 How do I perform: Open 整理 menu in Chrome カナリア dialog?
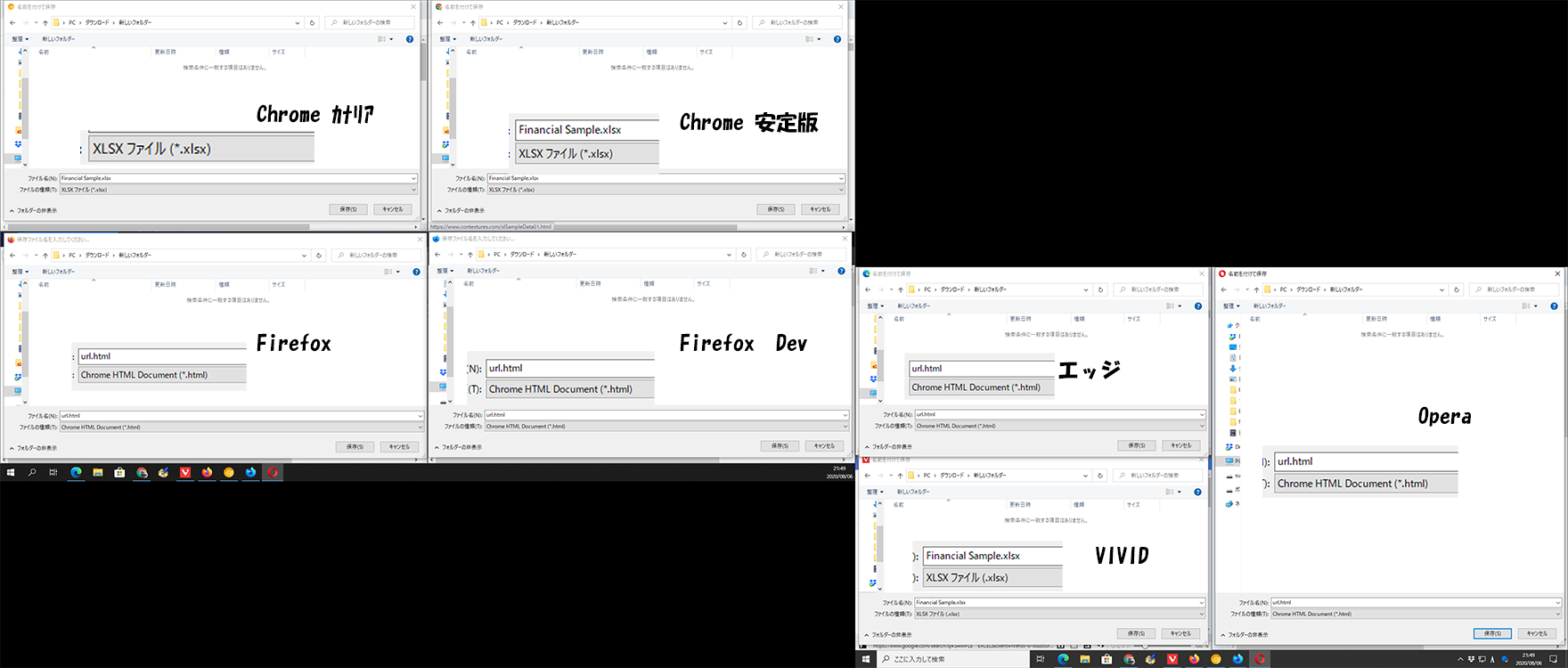click(20, 39)
